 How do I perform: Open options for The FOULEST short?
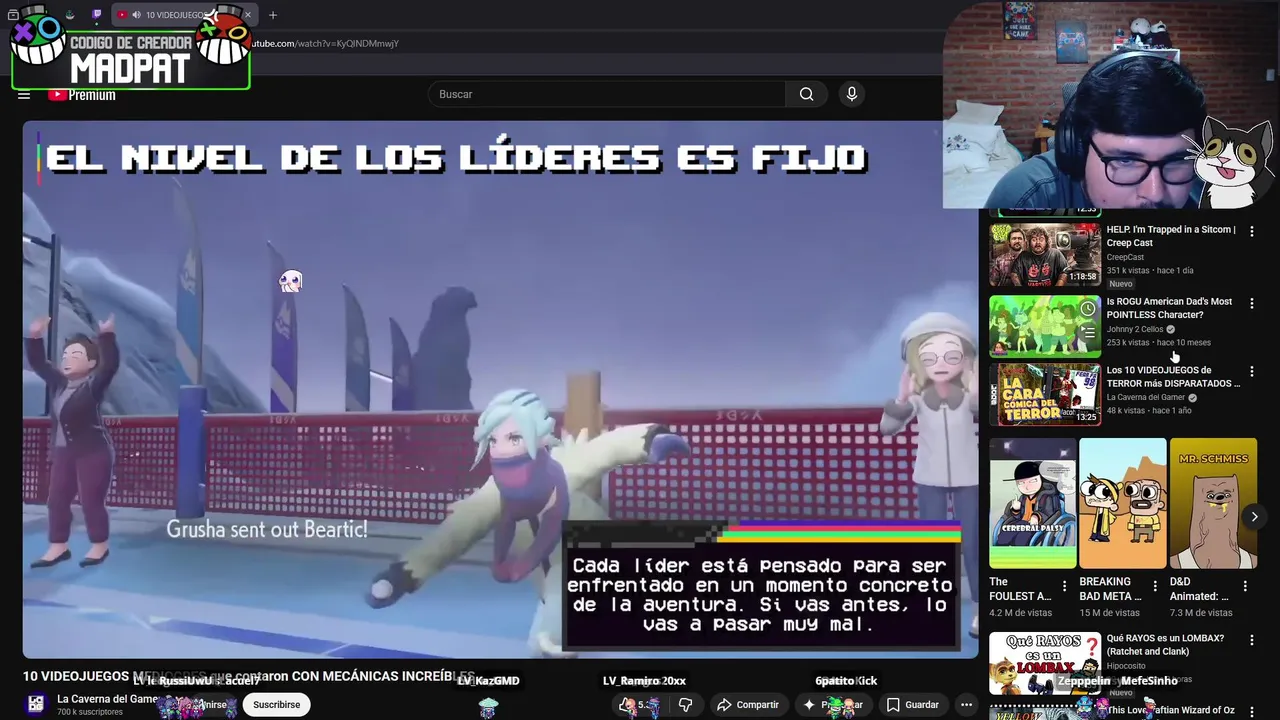pyautogui.click(x=1064, y=586)
